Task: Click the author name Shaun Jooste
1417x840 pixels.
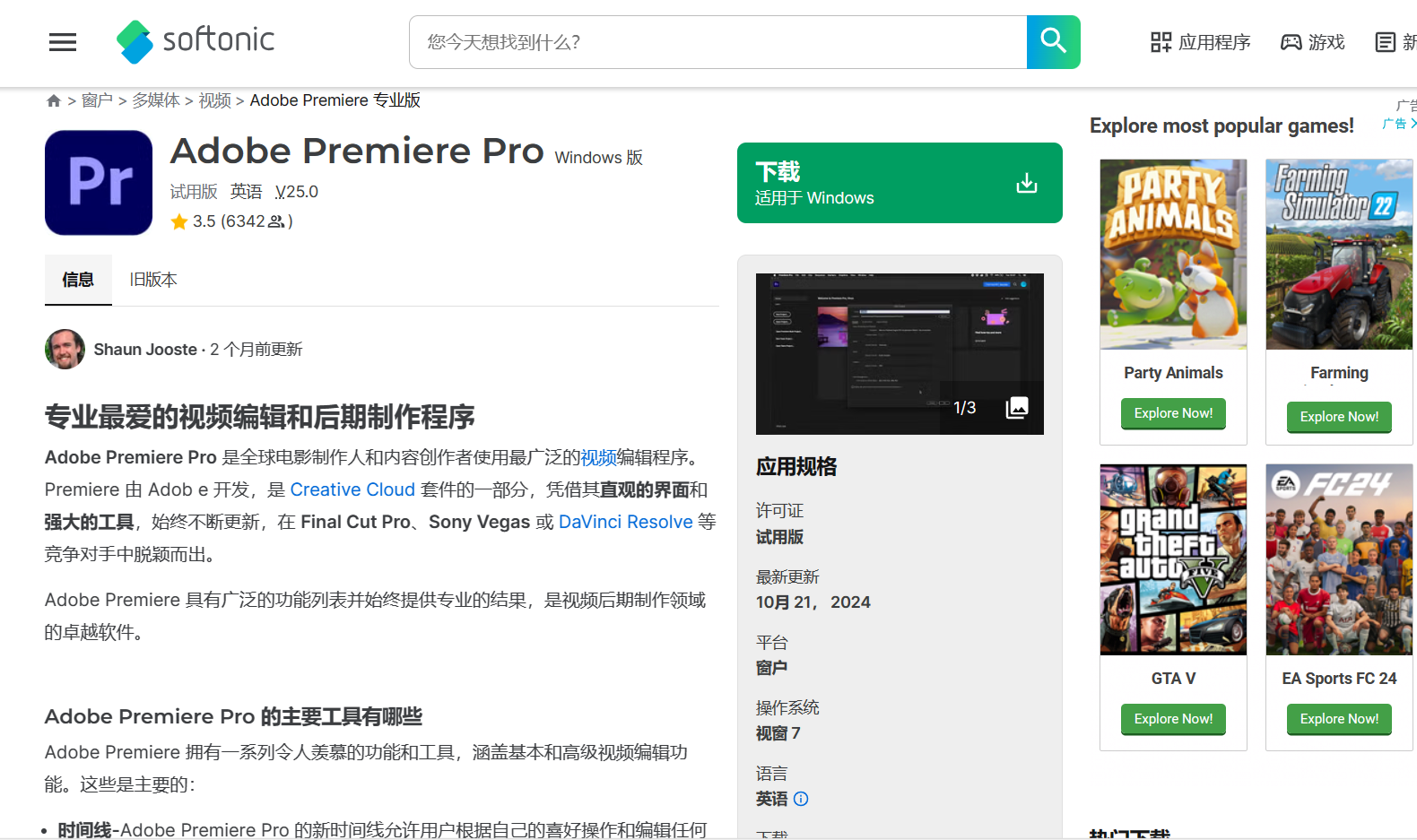Action: [x=145, y=350]
